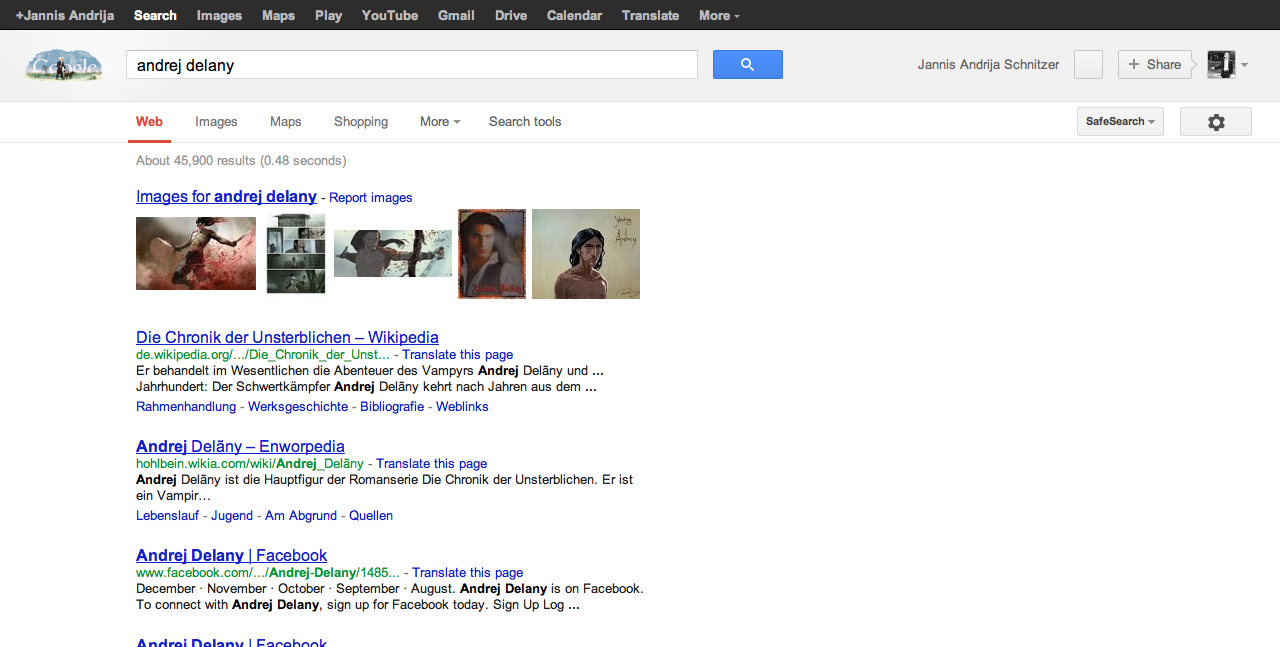The image size is (1280, 647).
Task: Click the About 45,900 results text
Action: pyautogui.click(x=241, y=160)
